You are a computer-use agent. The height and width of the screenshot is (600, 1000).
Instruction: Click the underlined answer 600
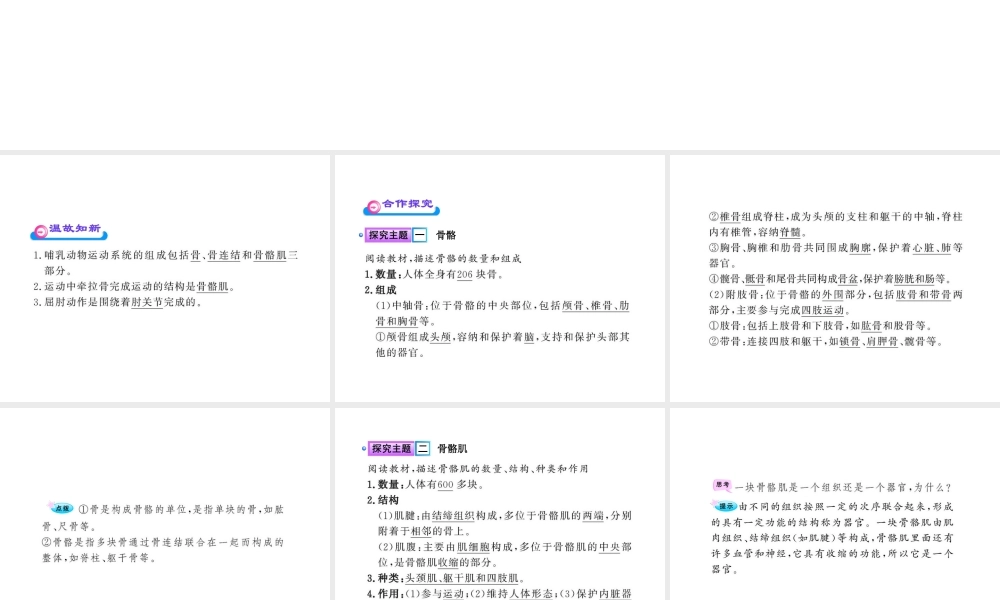click(x=445, y=485)
